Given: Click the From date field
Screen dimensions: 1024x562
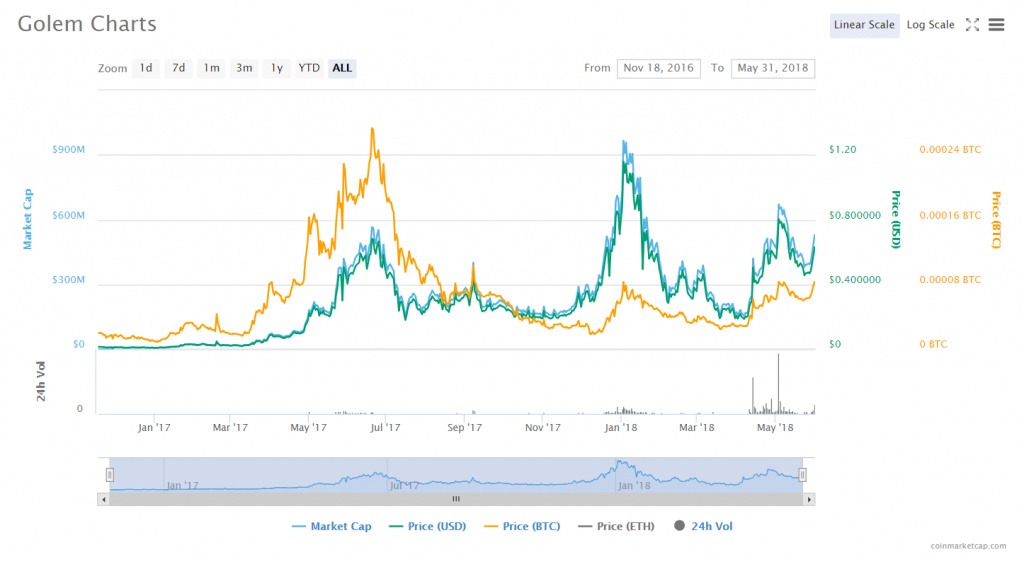Looking at the screenshot, I should [658, 68].
